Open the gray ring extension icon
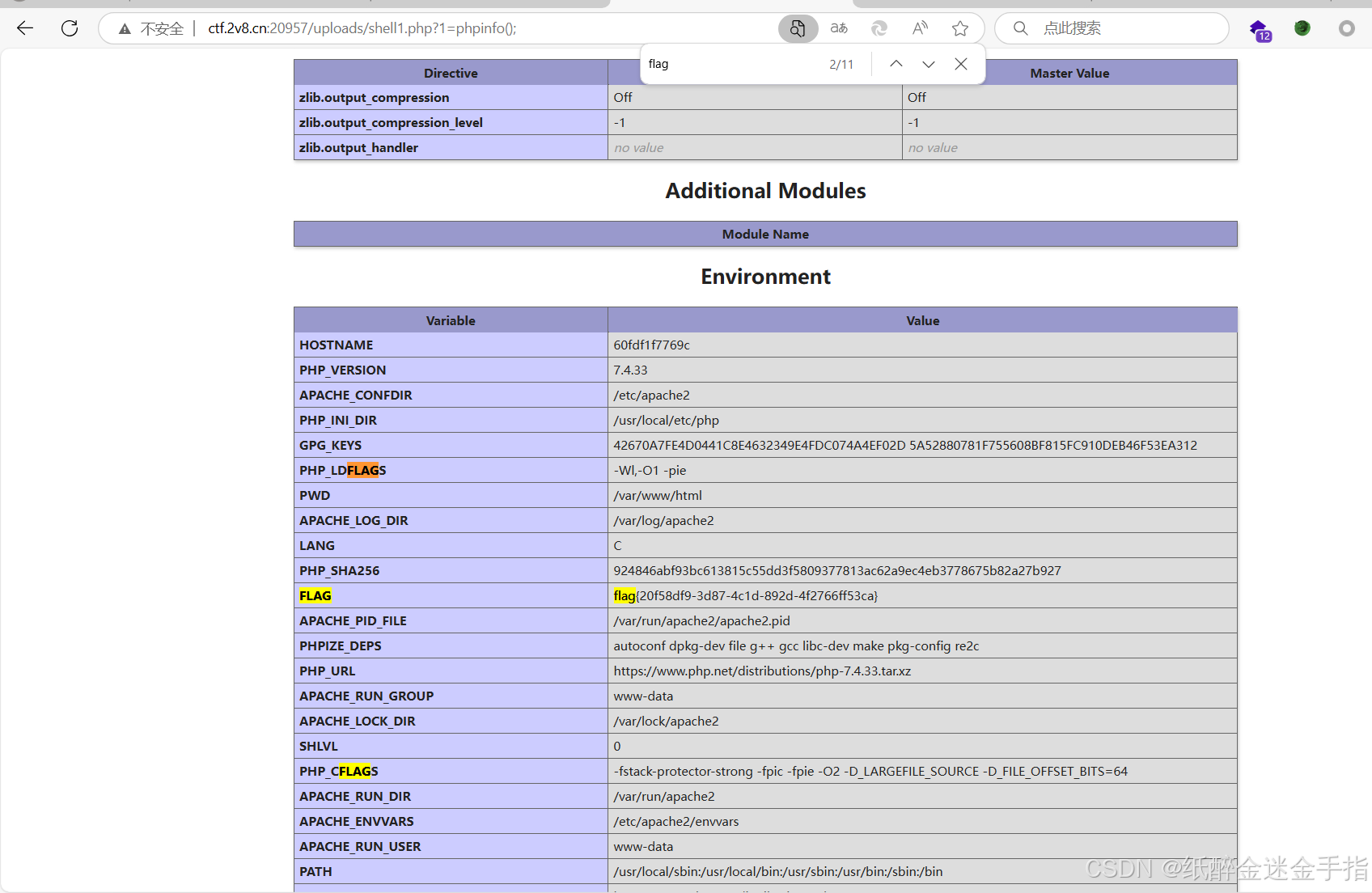The image size is (1372, 893). [x=1346, y=28]
